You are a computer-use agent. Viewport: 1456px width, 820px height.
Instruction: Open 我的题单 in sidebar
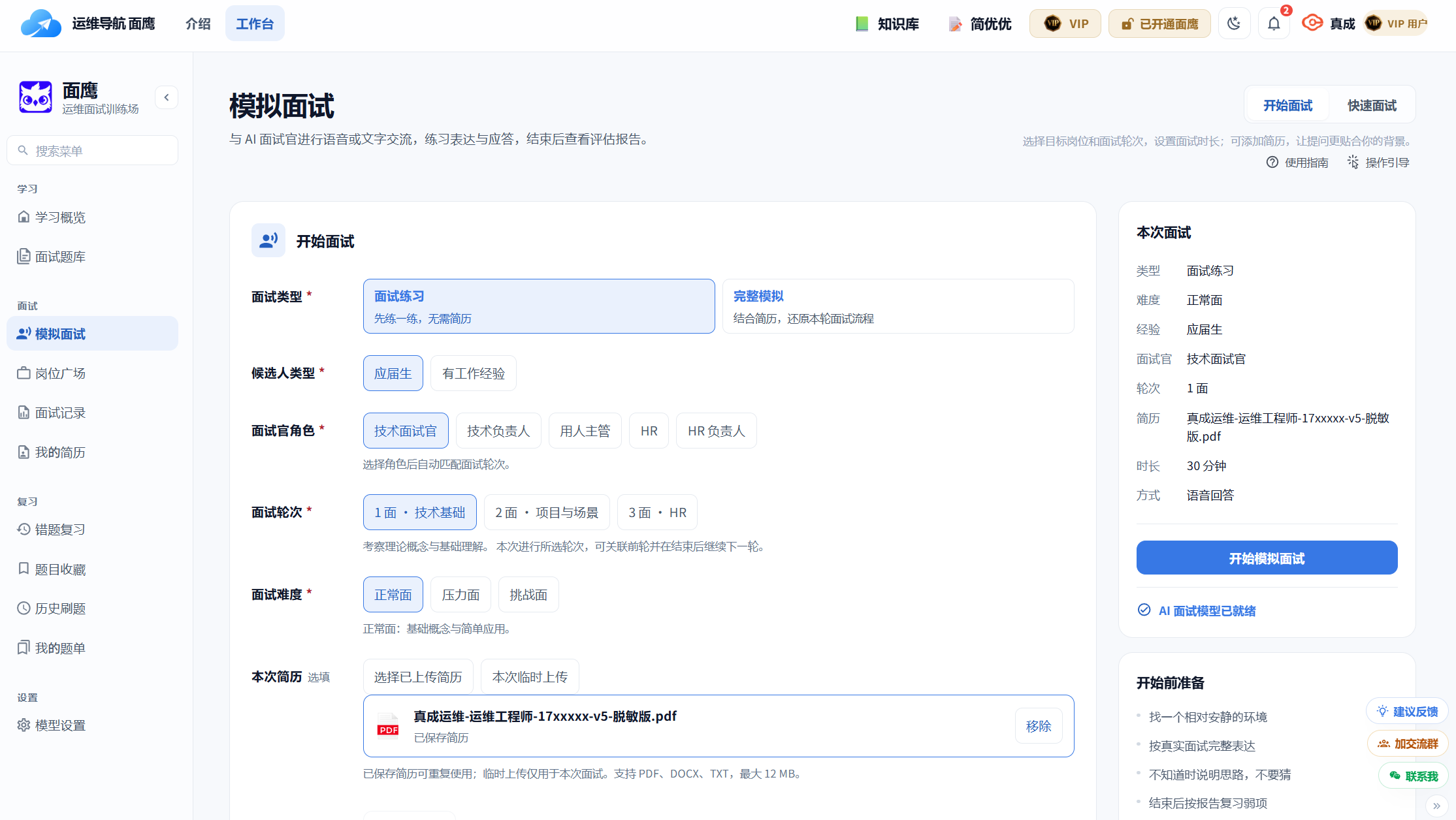tap(92, 648)
